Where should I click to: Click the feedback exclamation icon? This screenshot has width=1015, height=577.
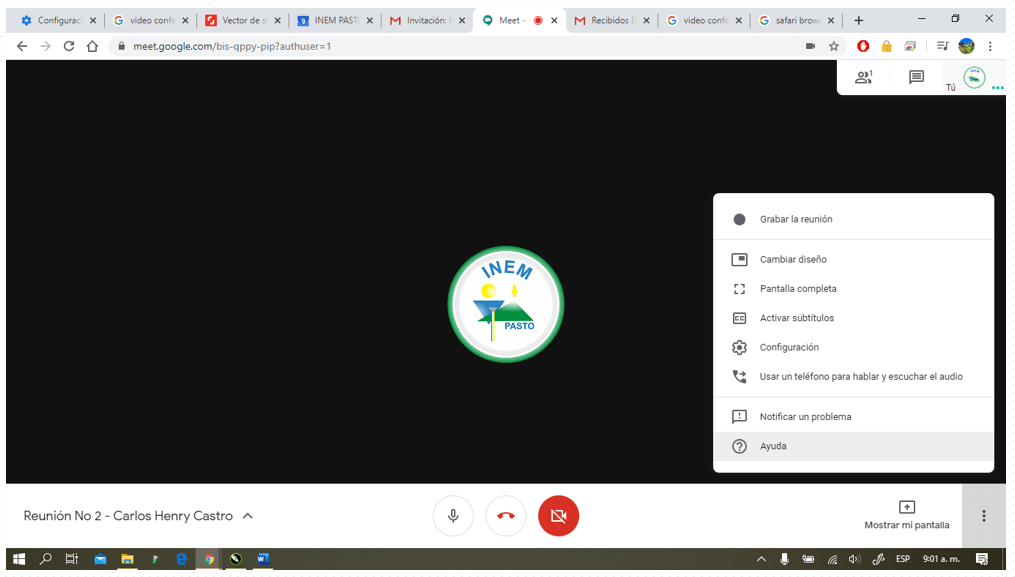click(739, 416)
